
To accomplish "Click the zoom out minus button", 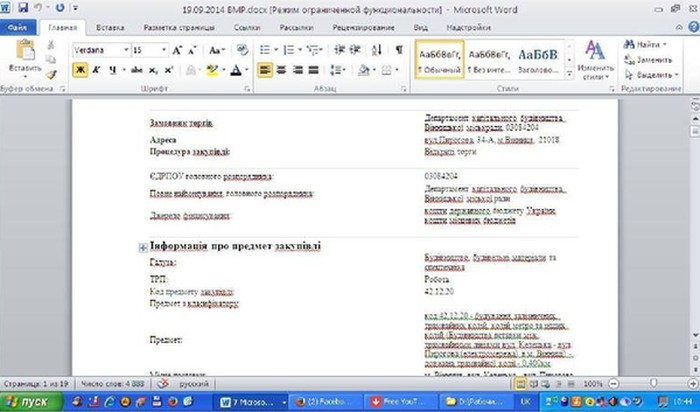I will [613, 383].
